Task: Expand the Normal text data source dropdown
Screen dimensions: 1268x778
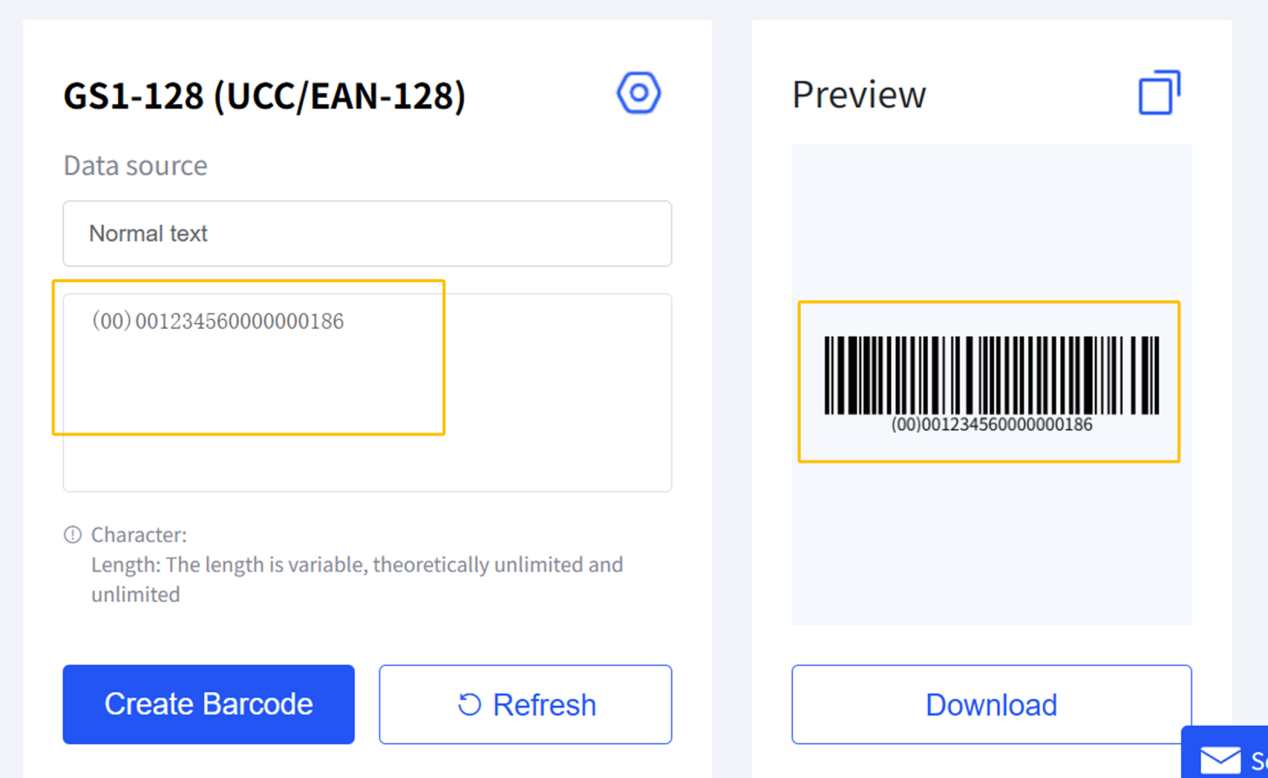Action: pyautogui.click(x=367, y=234)
